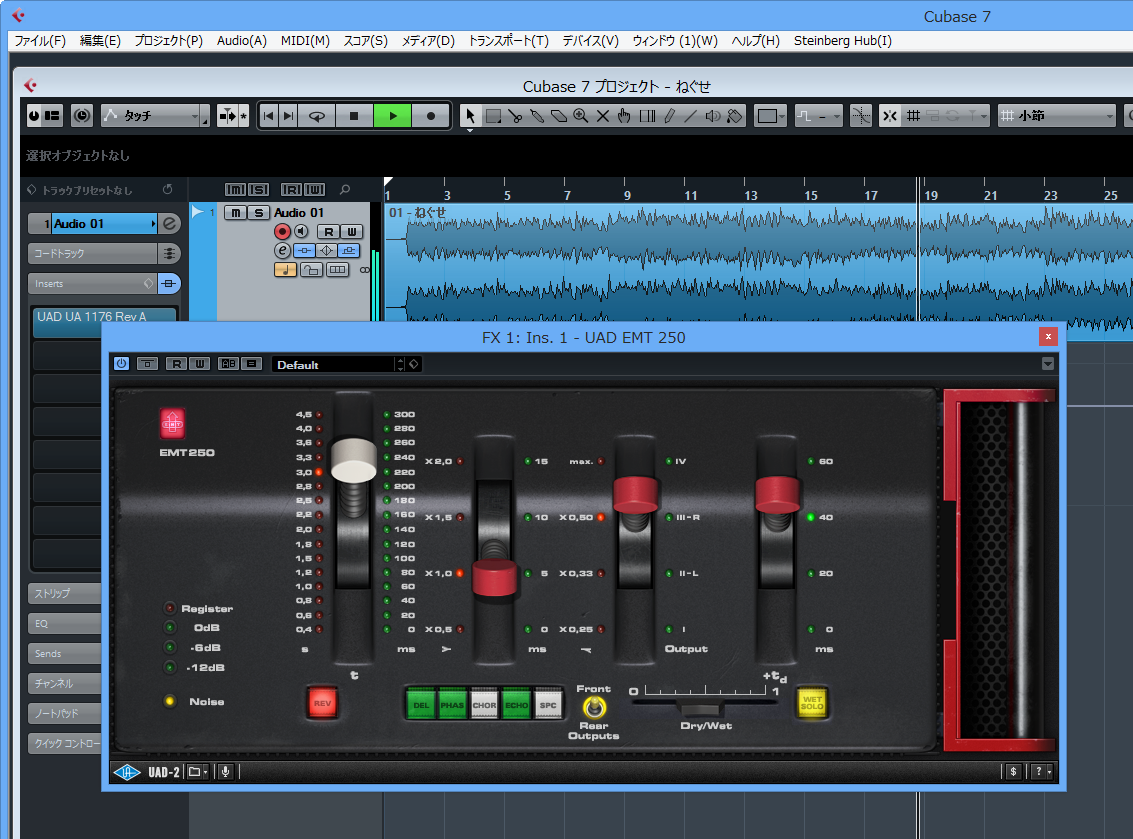Toggle cycle loop mode

pyautogui.click(x=316, y=116)
